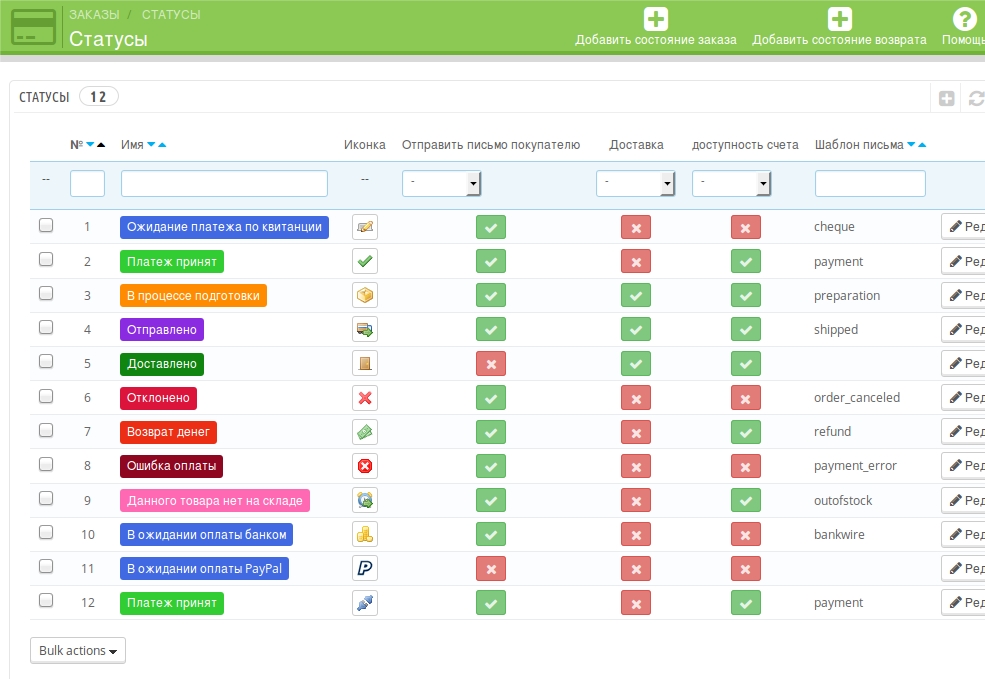The image size is (985, 679).
Task: Open доступность счета filter dropdown
Action: point(731,183)
